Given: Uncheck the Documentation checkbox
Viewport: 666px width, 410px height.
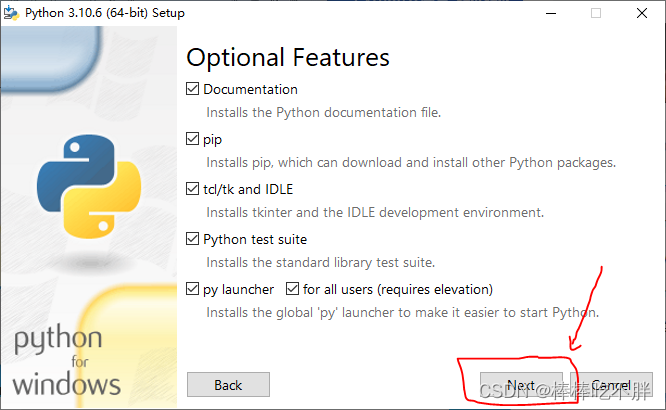Looking at the screenshot, I should [192, 89].
